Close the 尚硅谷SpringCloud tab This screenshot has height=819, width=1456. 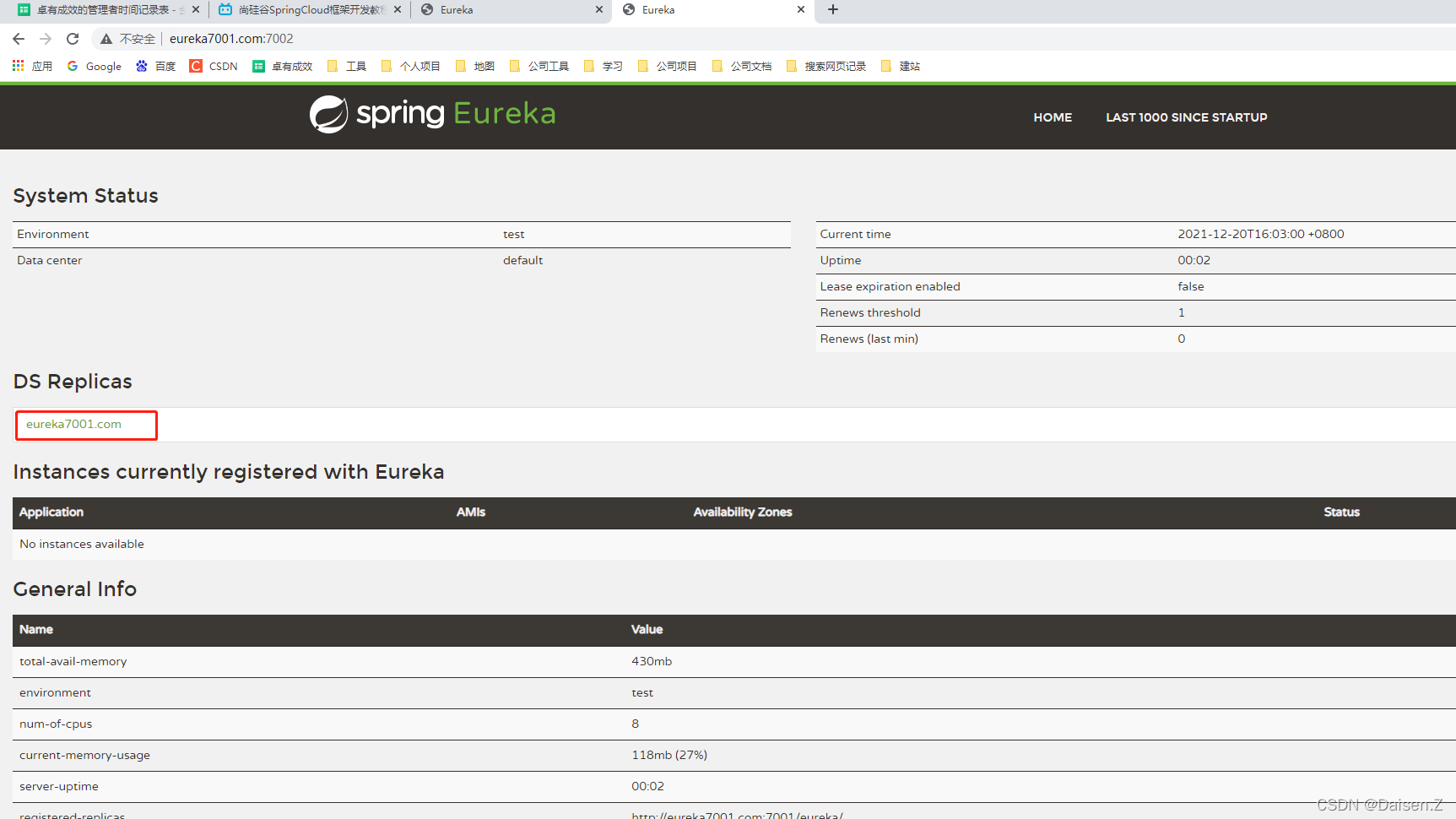(x=398, y=10)
